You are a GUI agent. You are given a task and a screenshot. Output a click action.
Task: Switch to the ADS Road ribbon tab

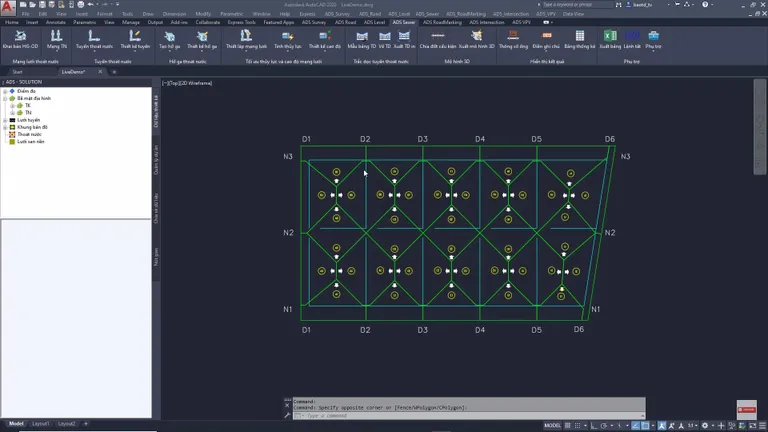345,22
